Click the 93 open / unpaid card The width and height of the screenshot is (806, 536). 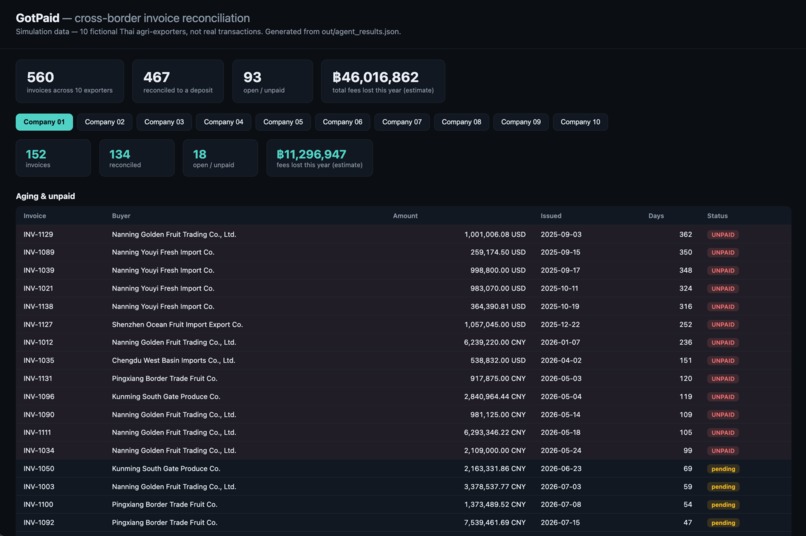click(272, 81)
